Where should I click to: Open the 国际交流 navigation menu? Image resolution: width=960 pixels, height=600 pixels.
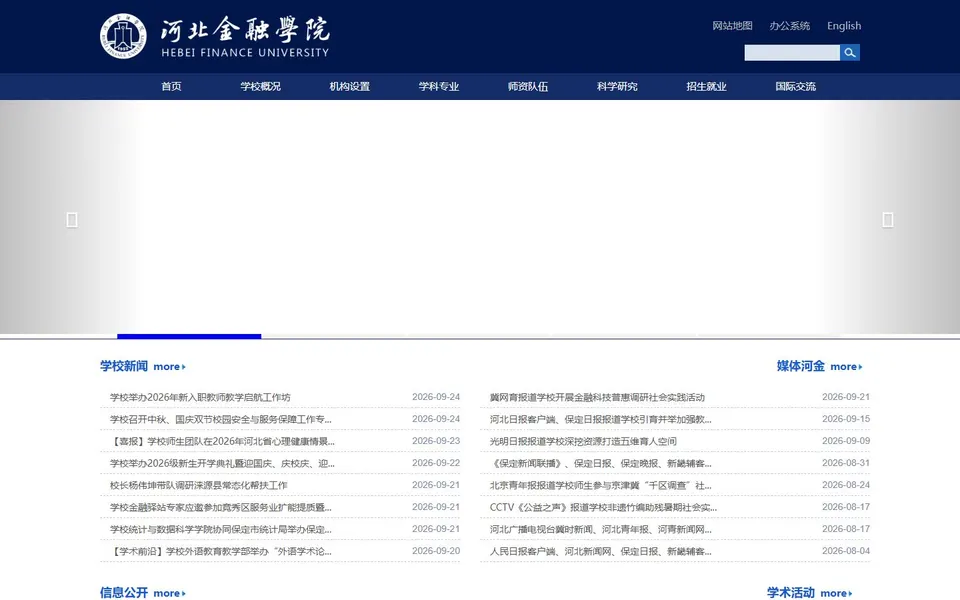[795, 86]
